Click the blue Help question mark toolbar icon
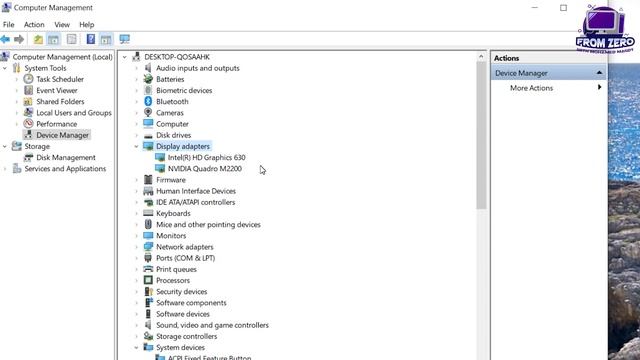The image size is (640, 360). (x=91, y=39)
